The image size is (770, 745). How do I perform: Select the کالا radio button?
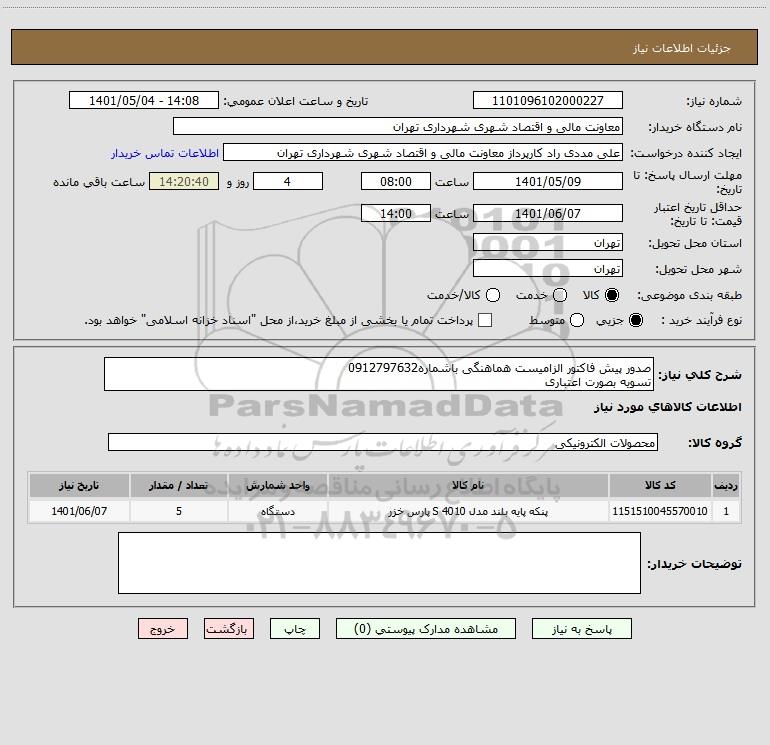coord(612,295)
